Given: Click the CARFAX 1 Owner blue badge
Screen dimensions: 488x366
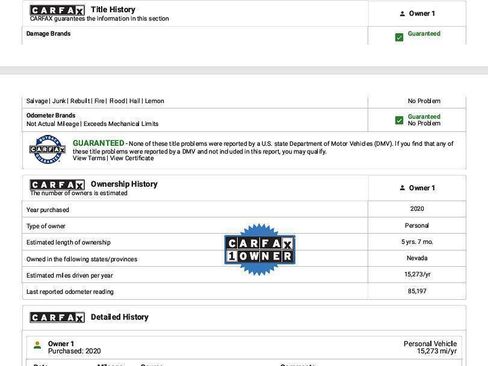Looking at the screenshot, I should click(260, 250).
